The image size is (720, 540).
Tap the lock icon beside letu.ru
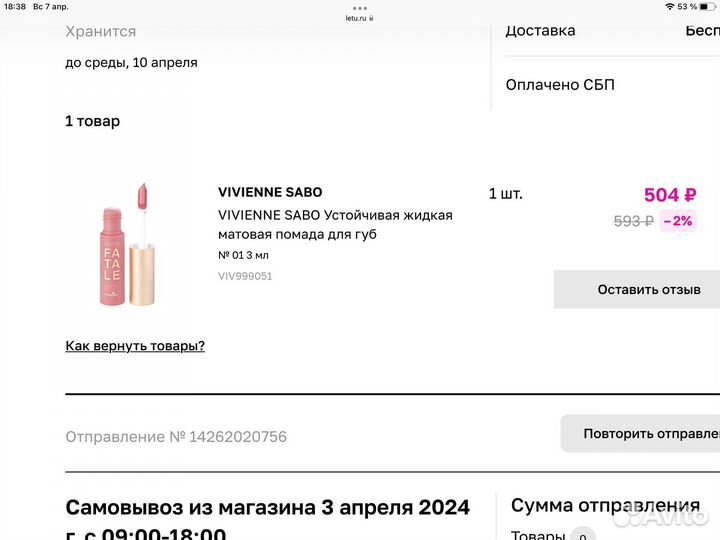point(371,18)
